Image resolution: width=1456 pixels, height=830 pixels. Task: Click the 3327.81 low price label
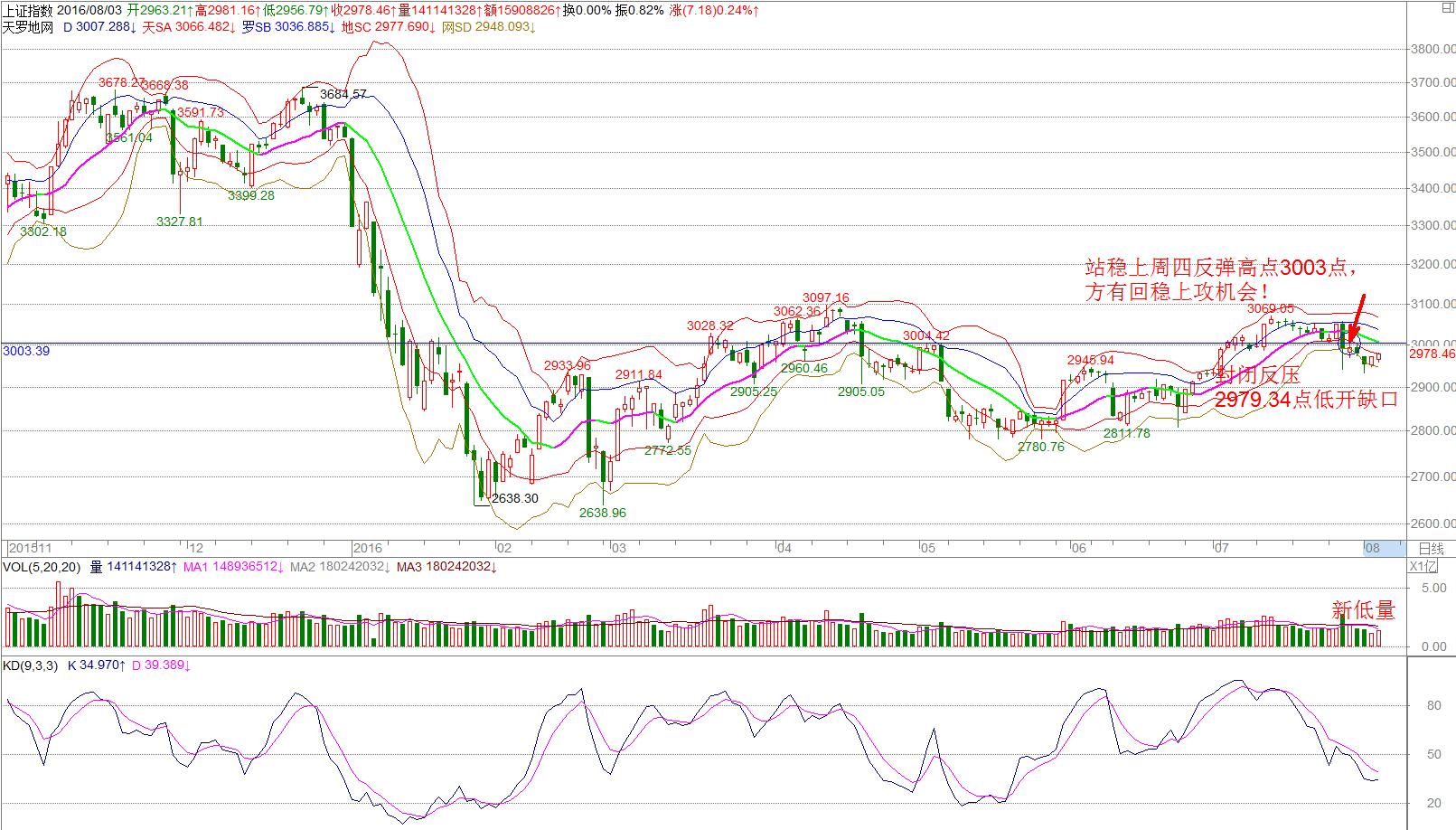[180, 222]
